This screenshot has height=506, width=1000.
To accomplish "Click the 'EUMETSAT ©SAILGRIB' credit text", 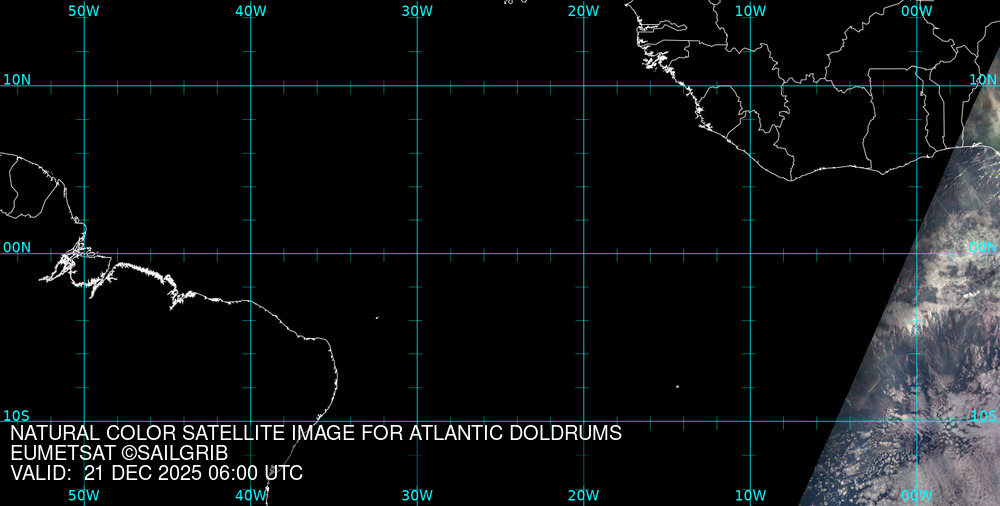I will [119, 453].
